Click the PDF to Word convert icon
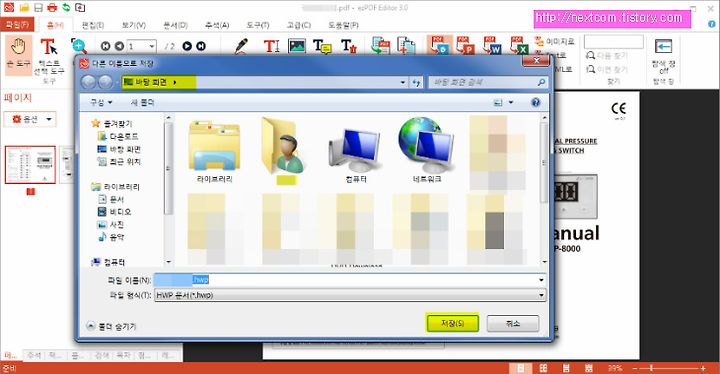 coord(492,45)
